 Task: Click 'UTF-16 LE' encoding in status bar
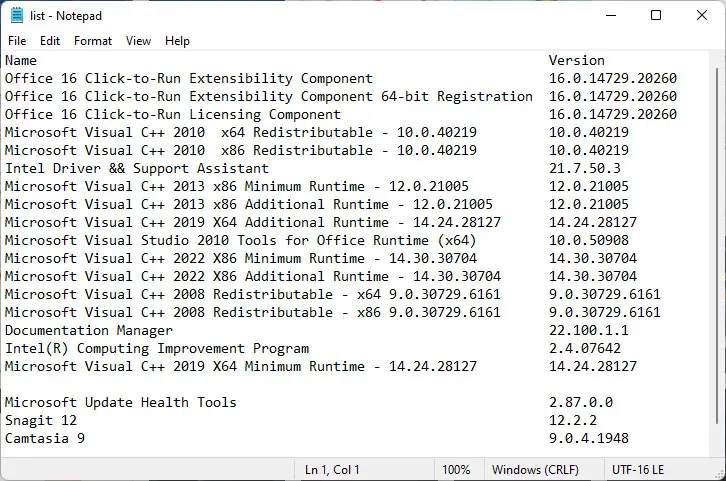pos(638,470)
